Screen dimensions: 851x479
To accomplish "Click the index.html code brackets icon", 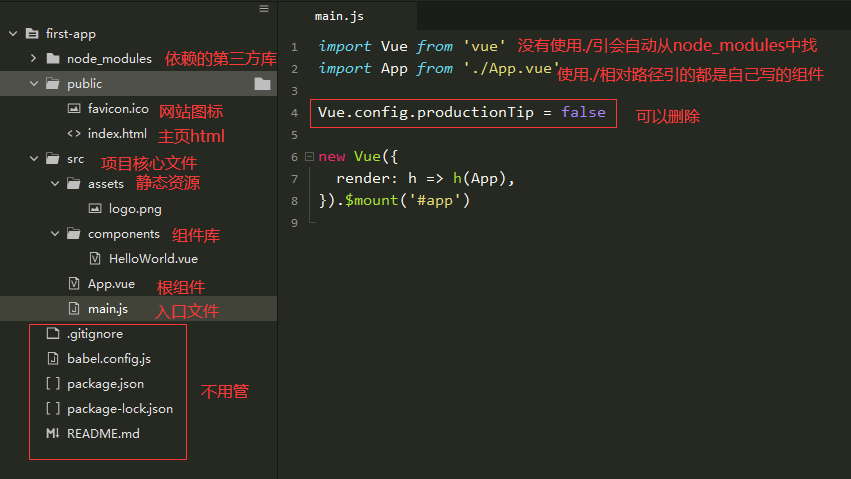I will click(x=74, y=133).
